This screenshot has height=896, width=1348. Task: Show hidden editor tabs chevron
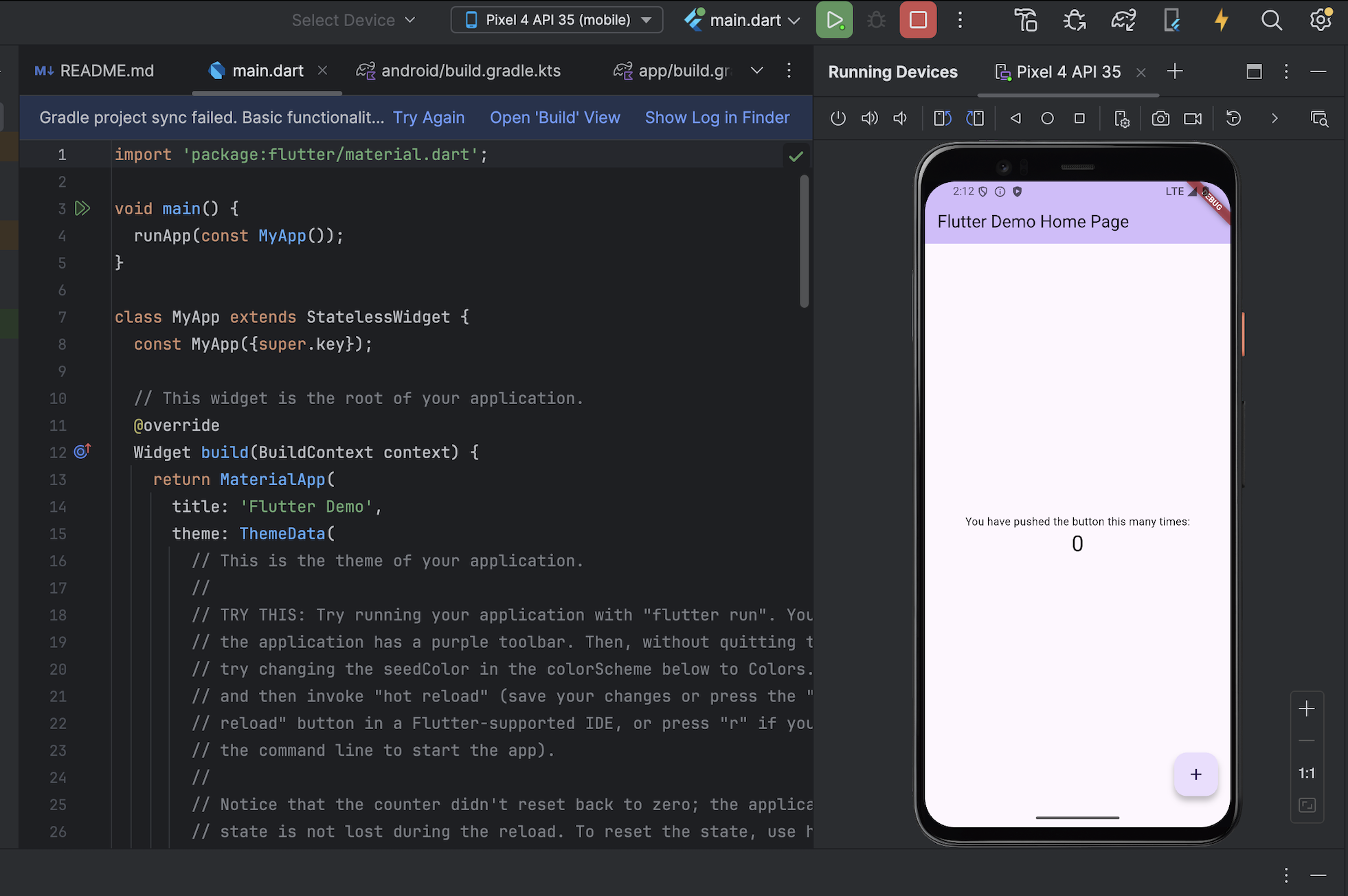click(756, 71)
